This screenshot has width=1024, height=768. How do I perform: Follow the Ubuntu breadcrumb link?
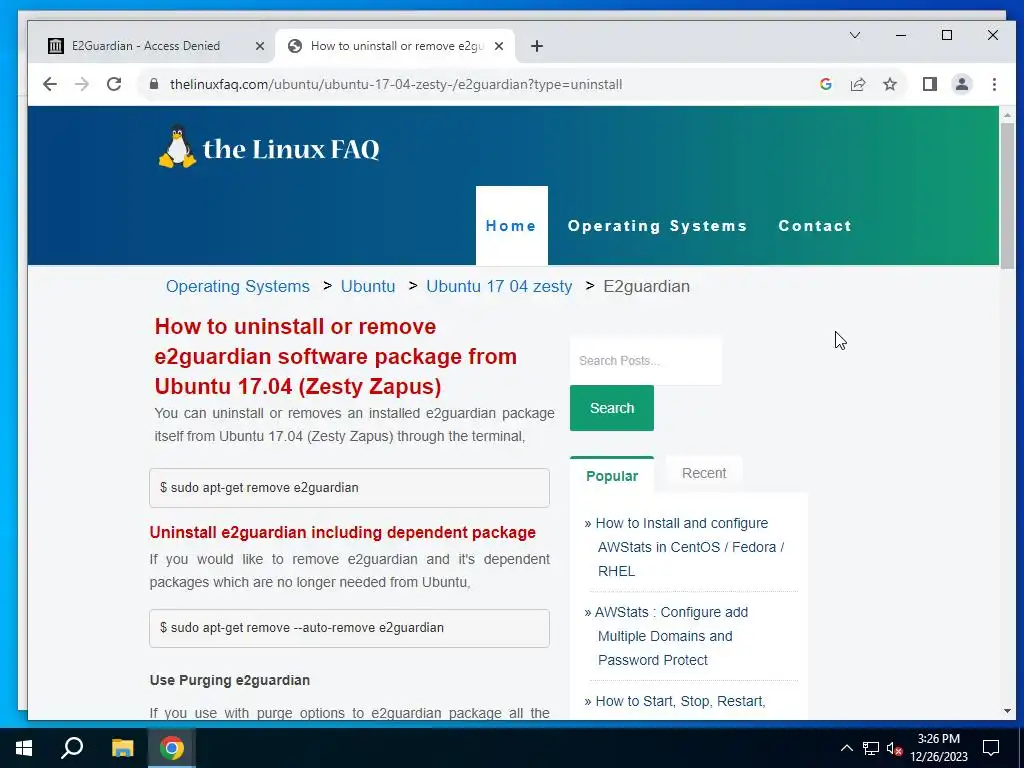[x=368, y=286]
